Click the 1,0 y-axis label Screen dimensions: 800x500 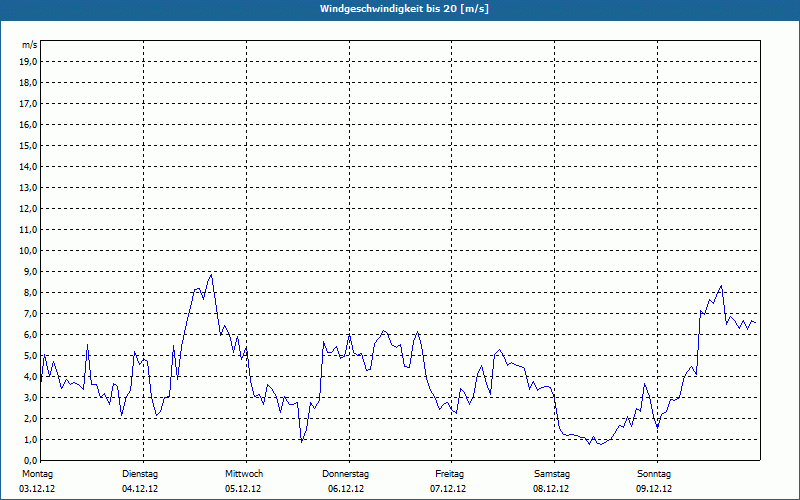pos(30,439)
